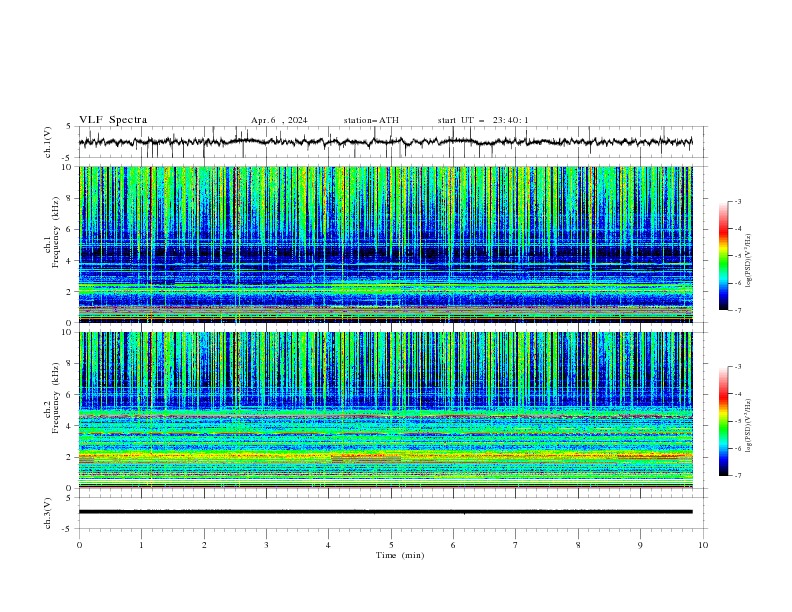Click the date 'Apr.6 , 2024'

point(279,120)
